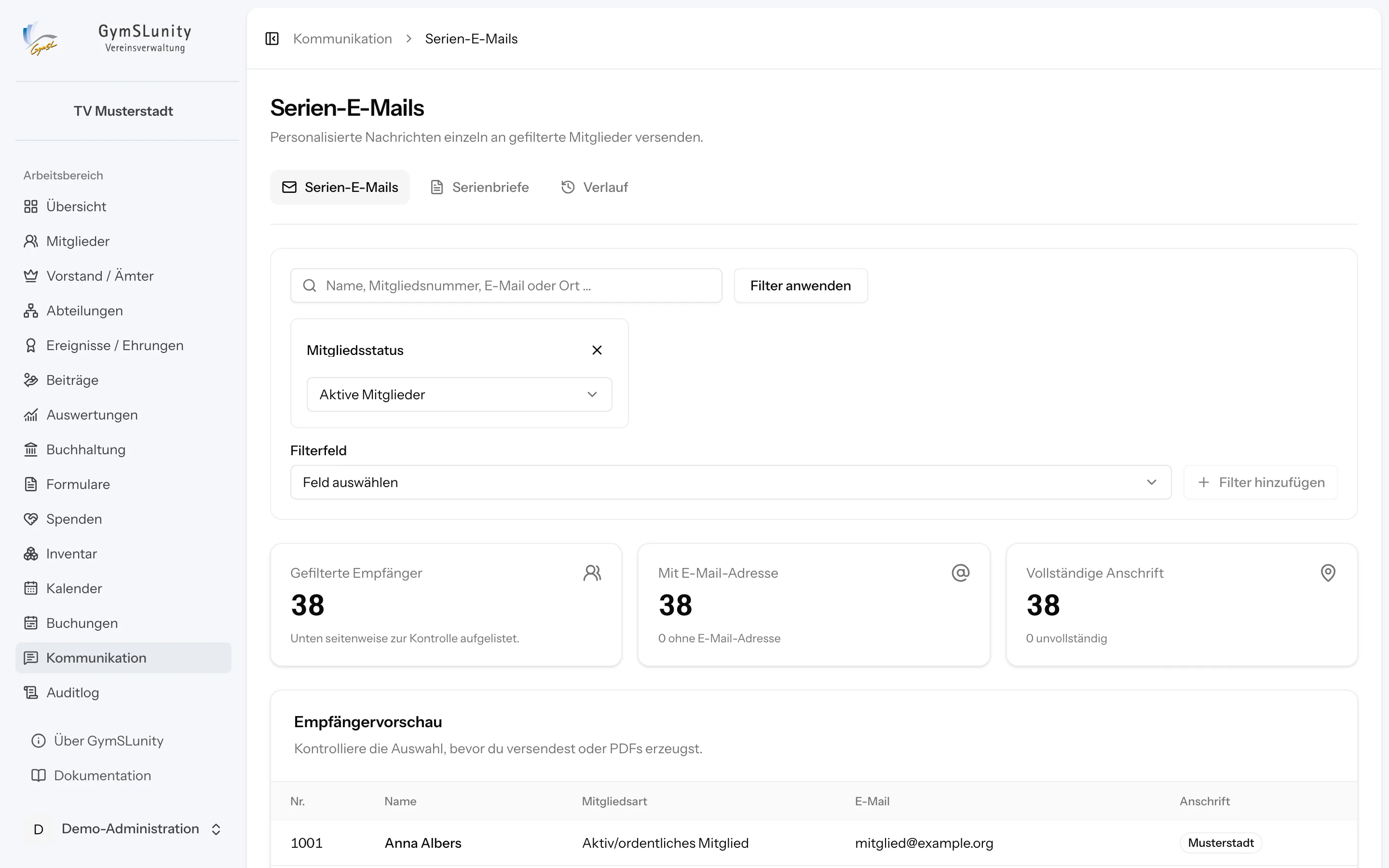Click member number 1001

tap(307, 843)
